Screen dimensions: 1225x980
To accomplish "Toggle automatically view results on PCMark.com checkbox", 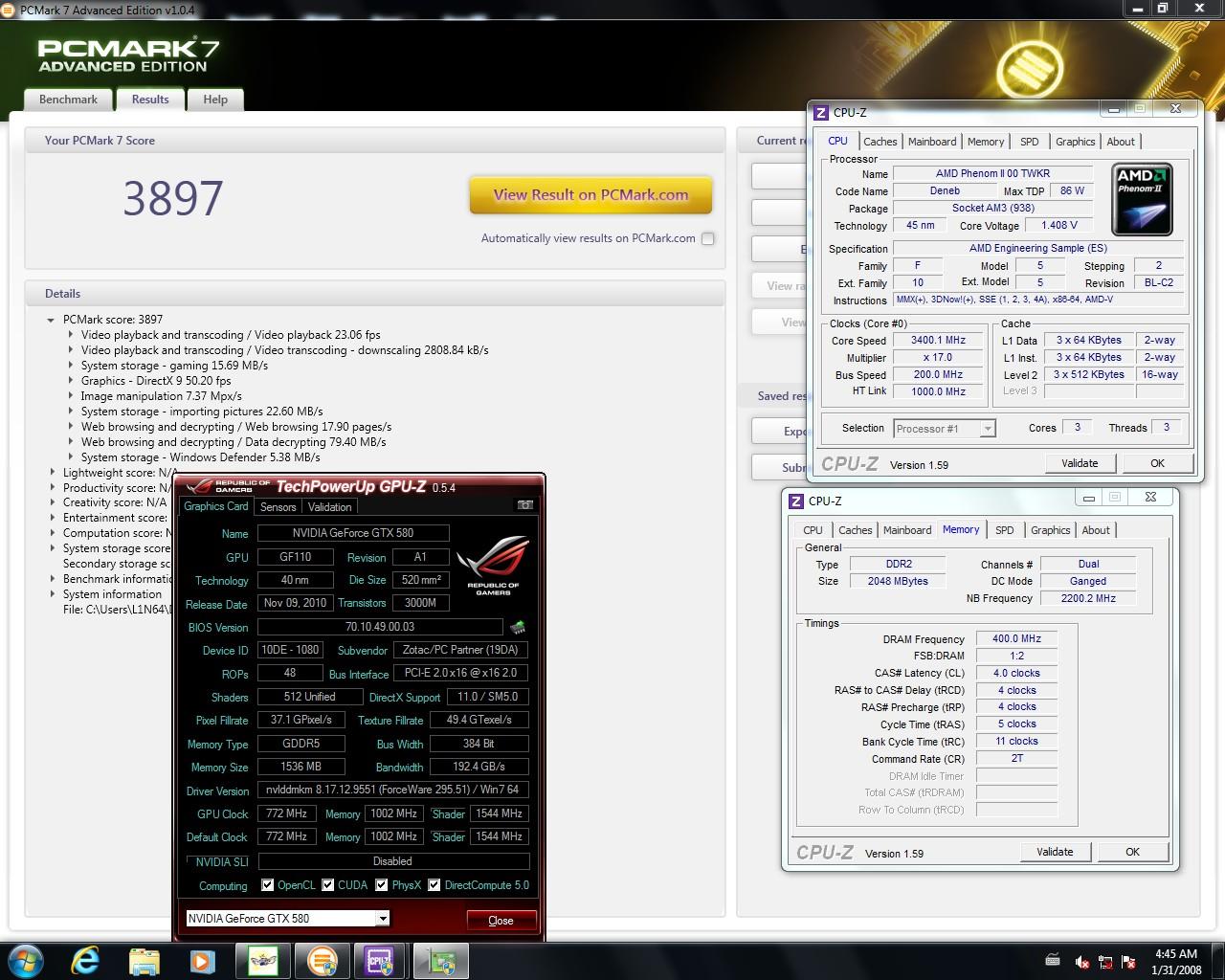I will pos(708,238).
